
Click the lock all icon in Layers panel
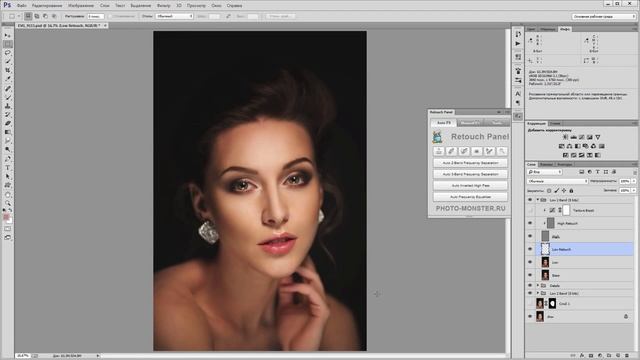click(571, 191)
